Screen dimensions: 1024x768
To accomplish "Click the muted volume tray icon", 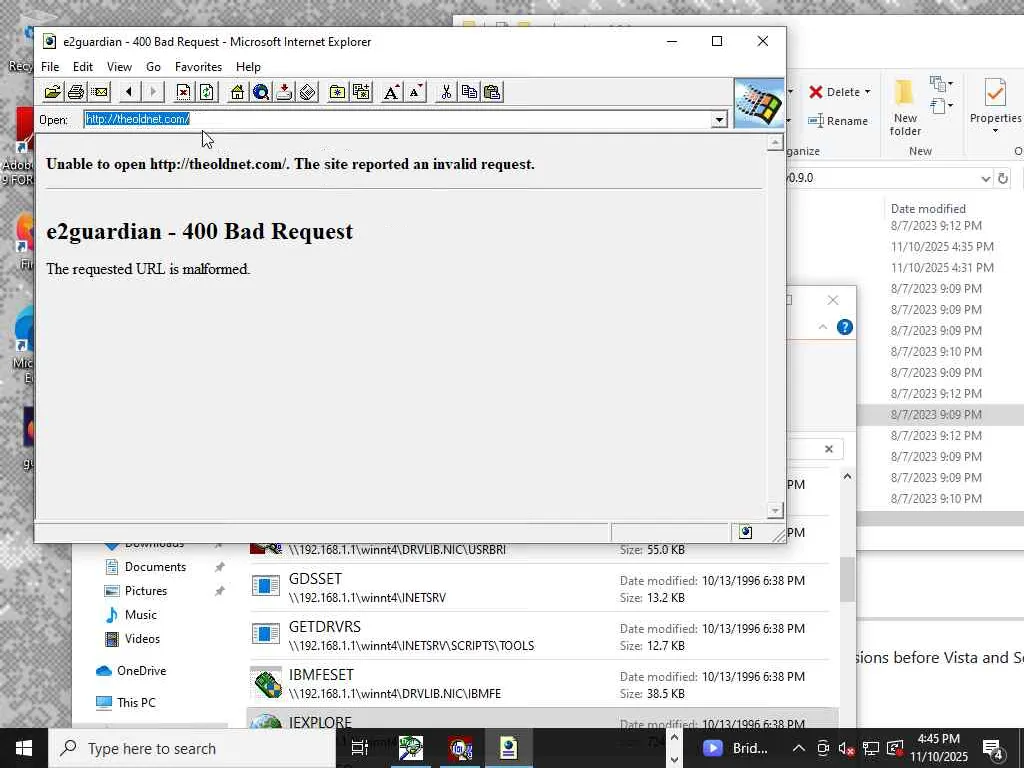I will pyautogui.click(x=846, y=748).
